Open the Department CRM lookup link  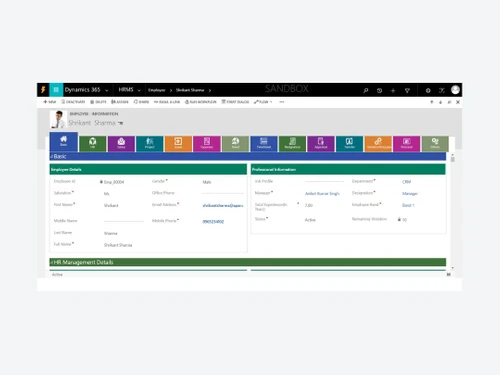click(406, 182)
